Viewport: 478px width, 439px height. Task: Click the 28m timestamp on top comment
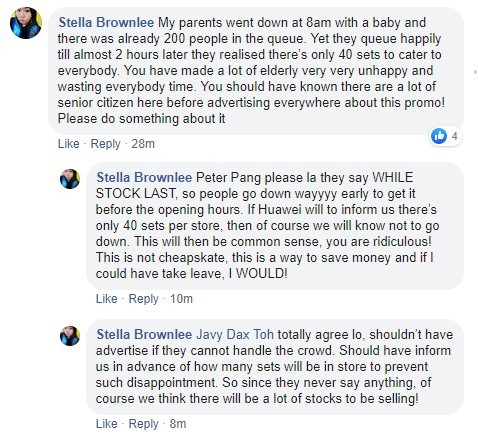[x=143, y=144]
